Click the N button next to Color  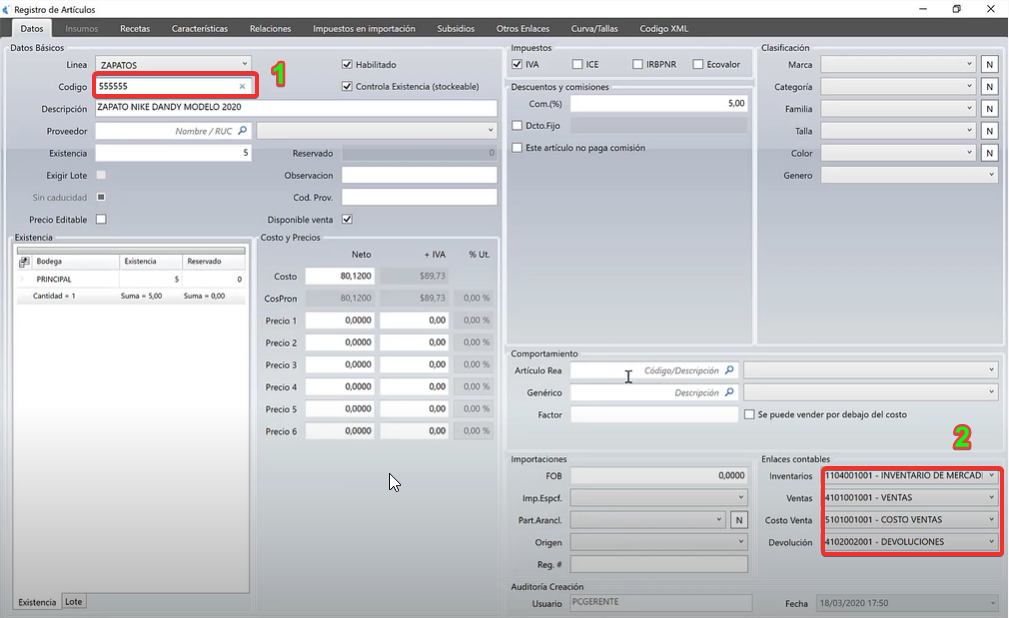(x=990, y=153)
